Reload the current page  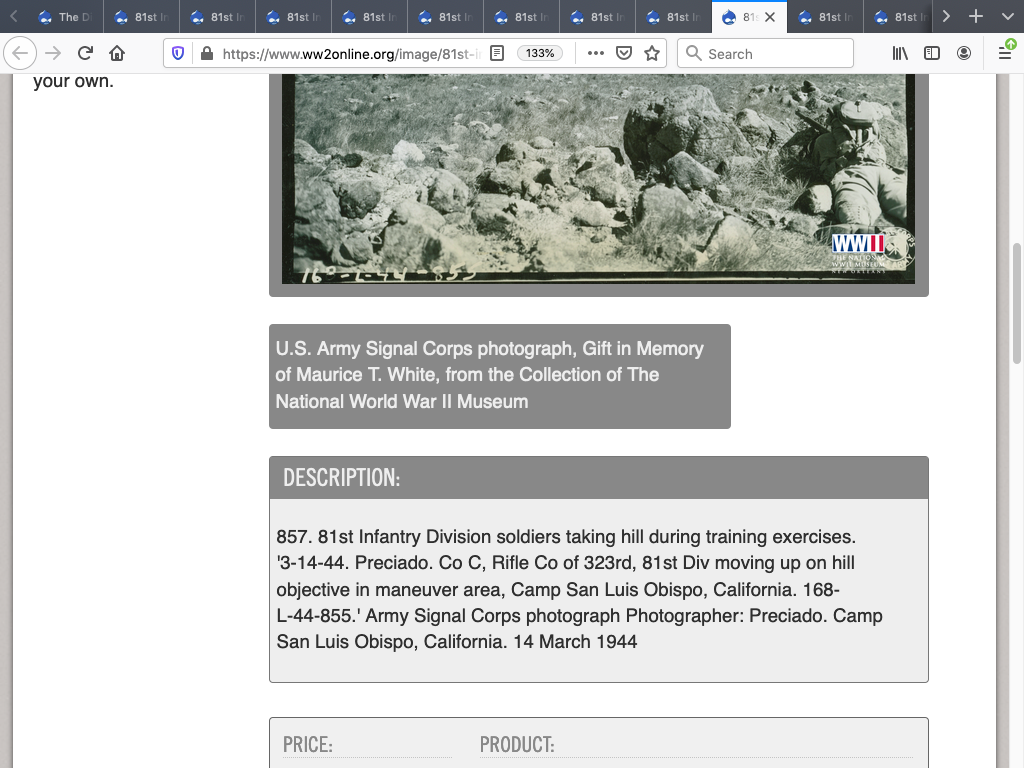tap(85, 53)
